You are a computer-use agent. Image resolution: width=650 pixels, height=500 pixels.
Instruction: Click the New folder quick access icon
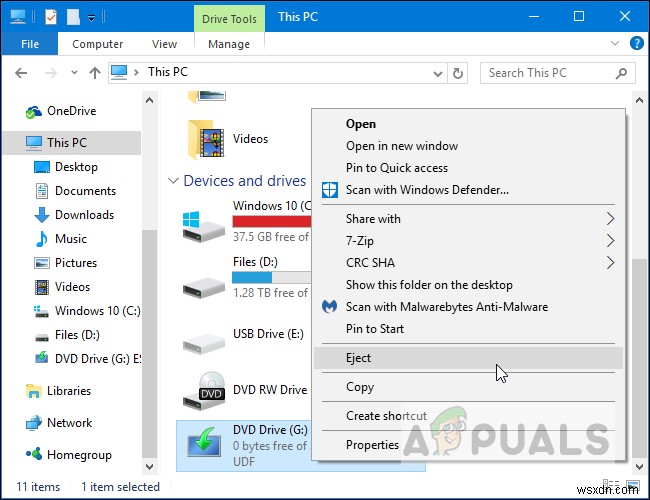click(x=73, y=17)
